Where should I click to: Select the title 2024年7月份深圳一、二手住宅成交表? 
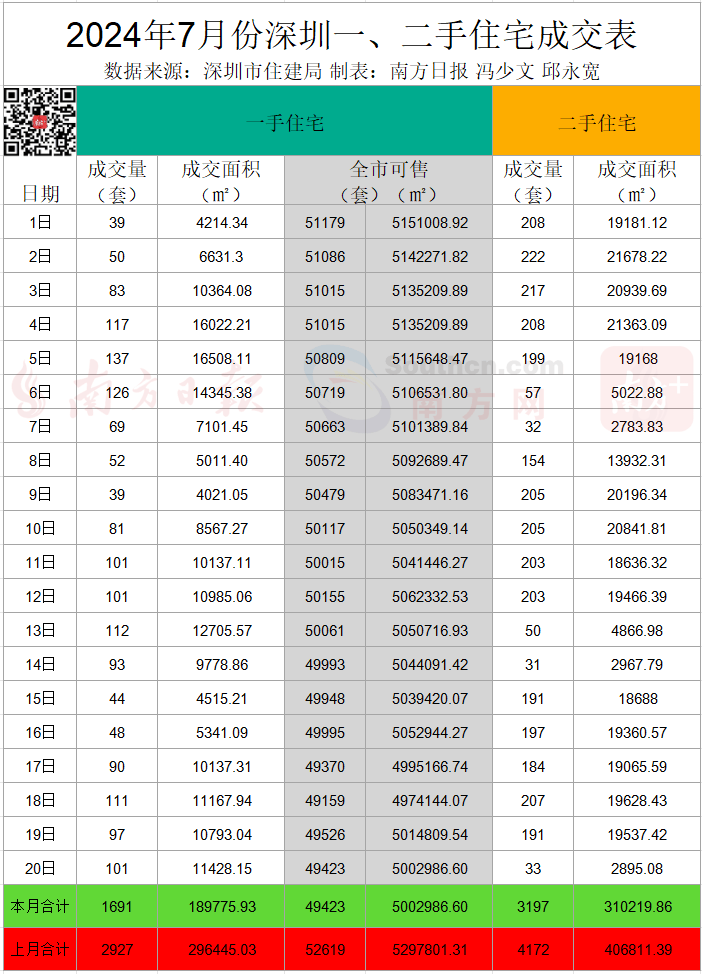pyautogui.click(x=352, y=35)
